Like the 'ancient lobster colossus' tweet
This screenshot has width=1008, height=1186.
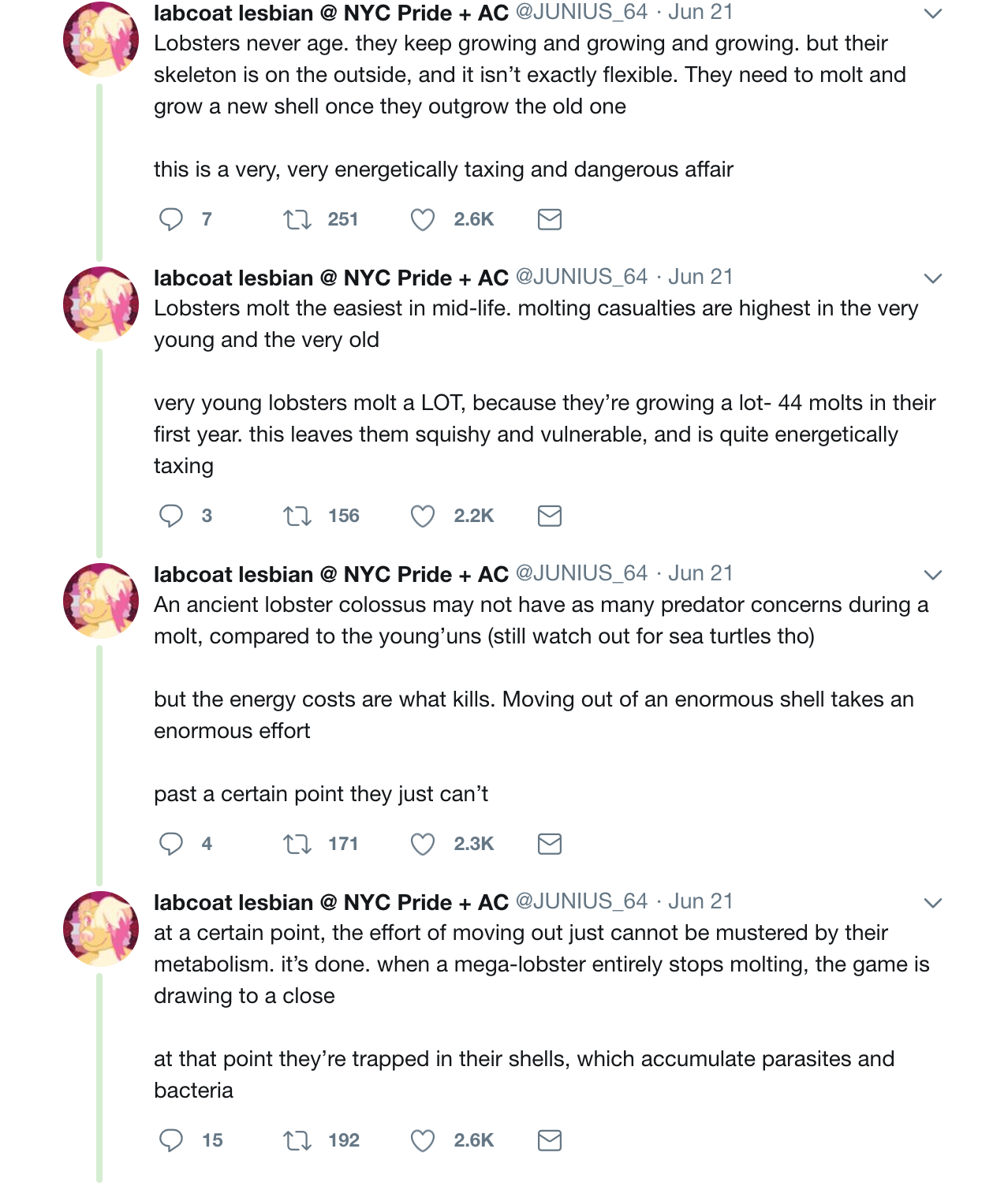(x=423, y=844)
